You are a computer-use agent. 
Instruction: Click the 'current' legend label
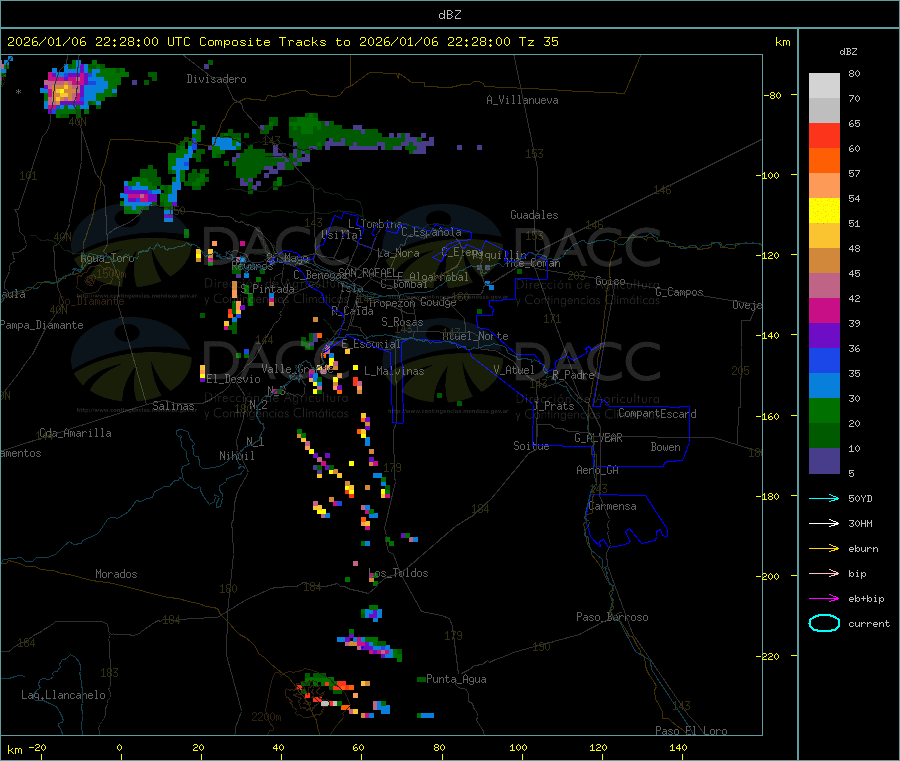pyautogui.click(x=869, y=624)
